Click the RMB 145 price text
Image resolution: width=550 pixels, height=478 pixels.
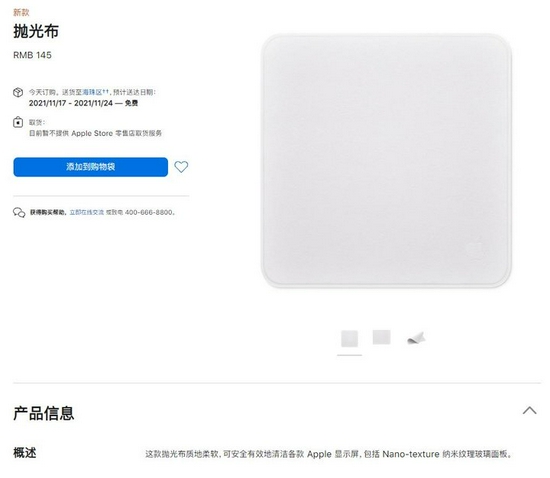(x=32, y=55)
